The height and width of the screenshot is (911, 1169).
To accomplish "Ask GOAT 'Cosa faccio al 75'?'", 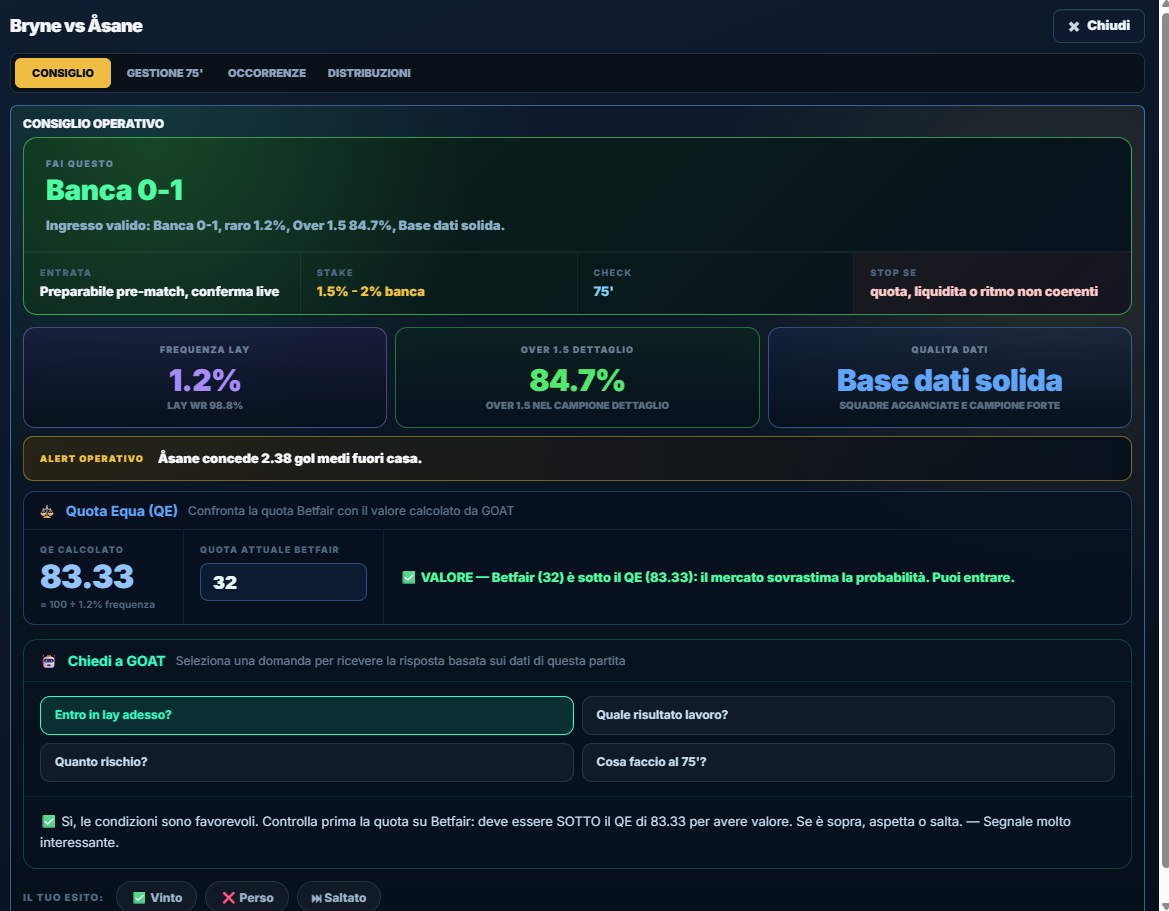I will (848, 762).
